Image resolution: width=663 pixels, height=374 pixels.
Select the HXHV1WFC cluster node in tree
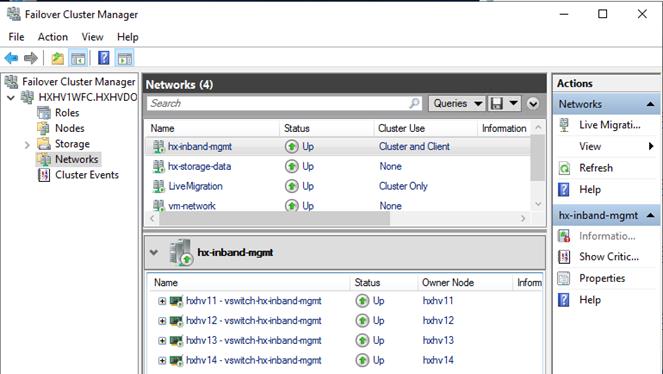88,97
